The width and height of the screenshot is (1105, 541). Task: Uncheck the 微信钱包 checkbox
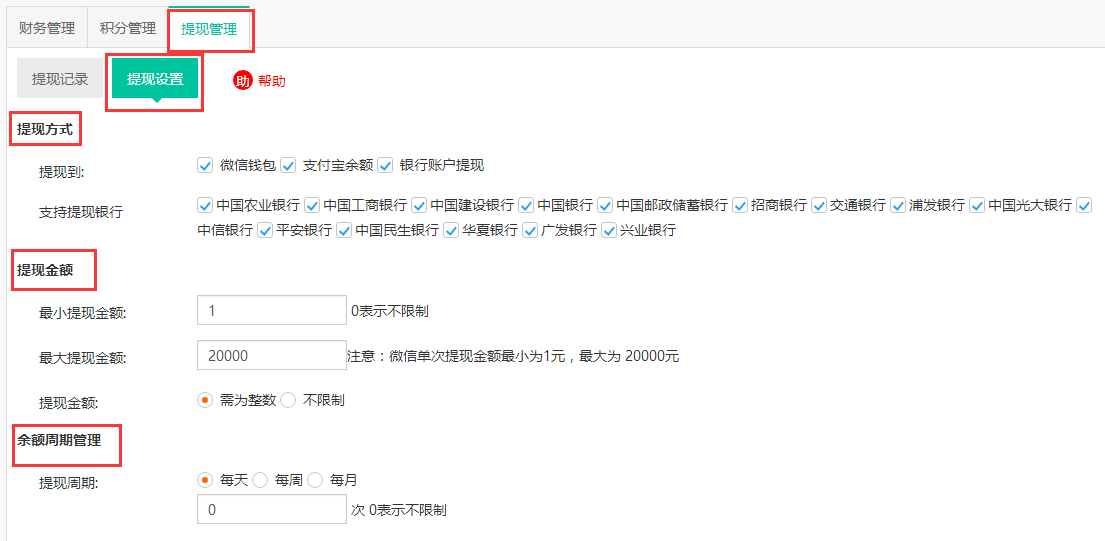point(206,165)
